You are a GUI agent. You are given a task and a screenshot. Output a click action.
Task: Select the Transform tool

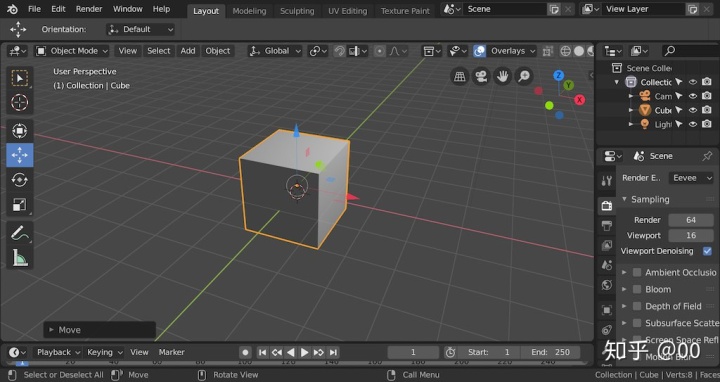click(x=19, y=131)
